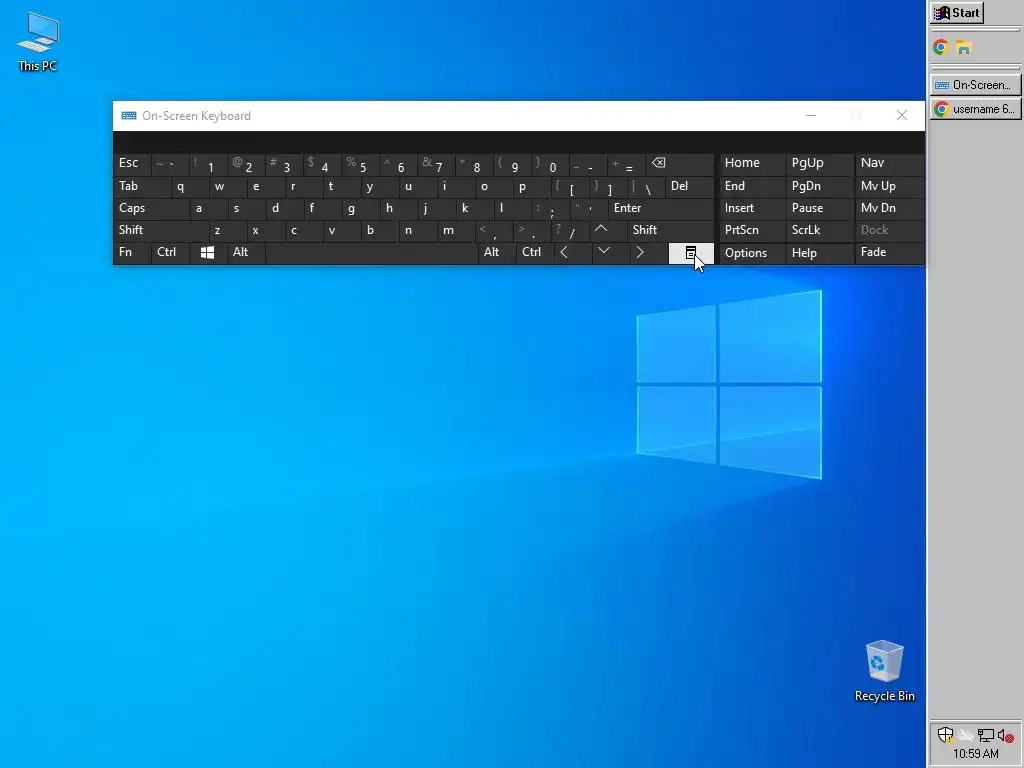
Task: Click the backslash key
Action: click(x=645, y=186)
